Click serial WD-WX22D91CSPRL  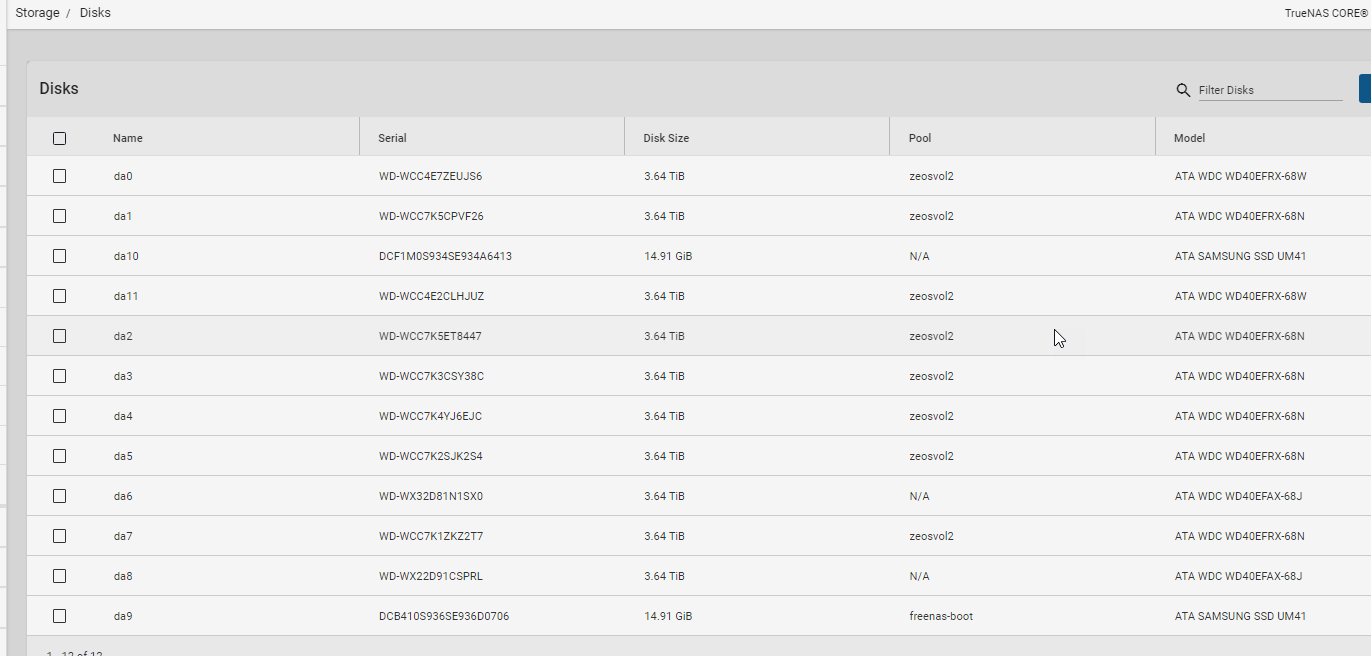(431, 576)
